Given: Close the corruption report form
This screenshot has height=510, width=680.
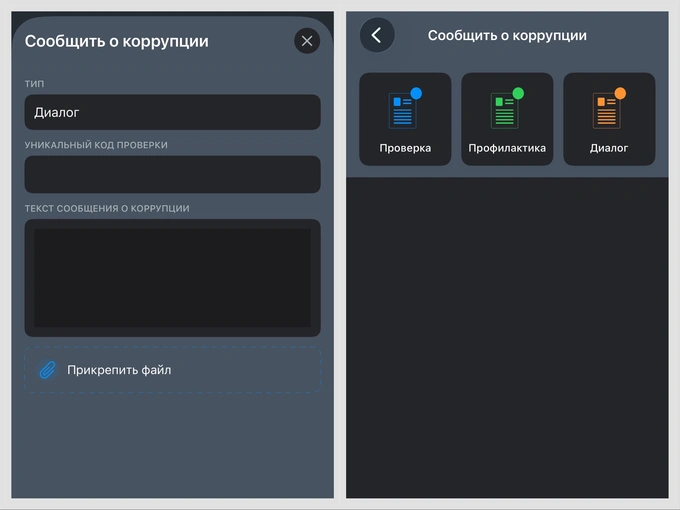Looking at the screenshot, I should (307, 41).
